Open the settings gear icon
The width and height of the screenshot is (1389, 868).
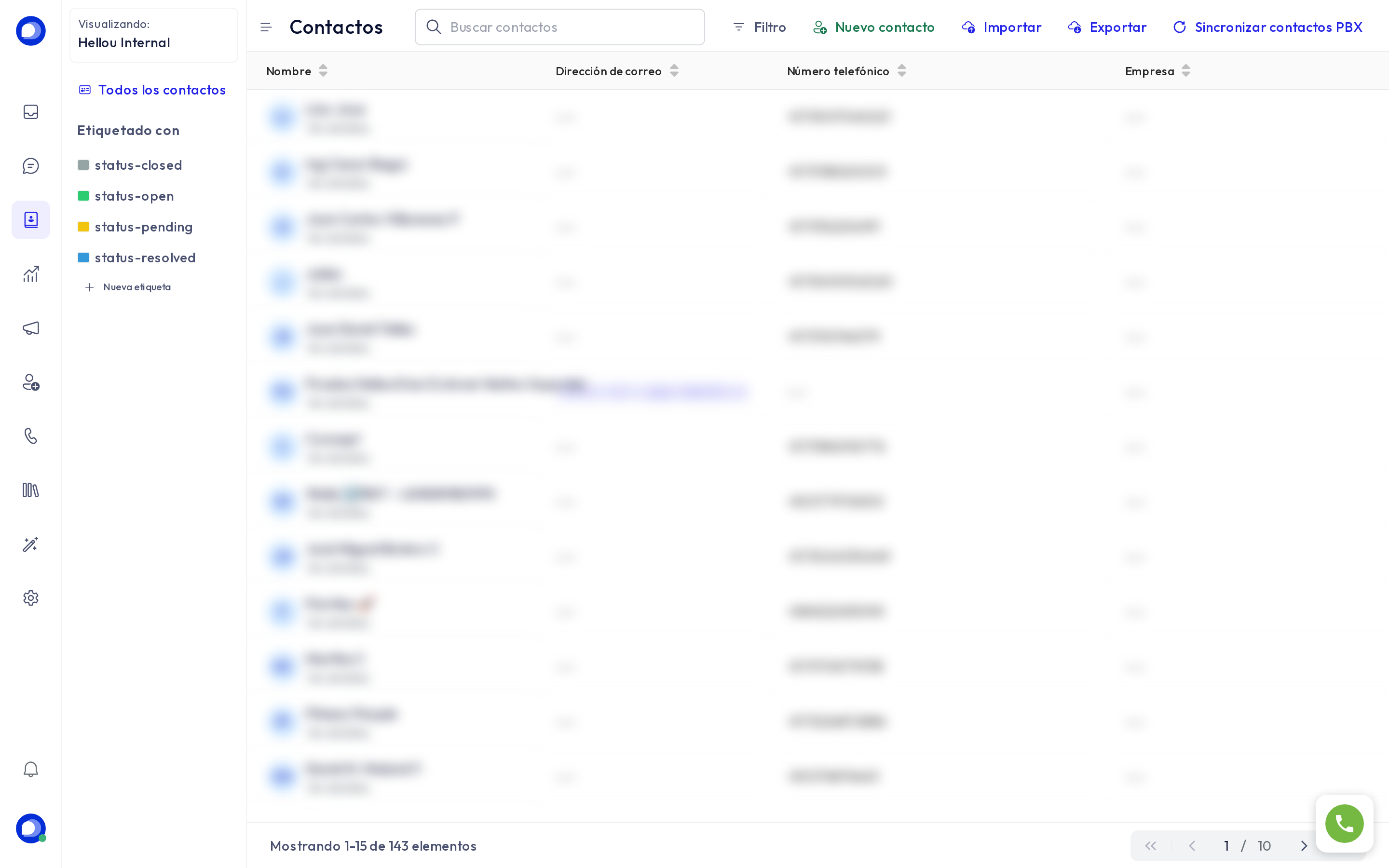30,598
